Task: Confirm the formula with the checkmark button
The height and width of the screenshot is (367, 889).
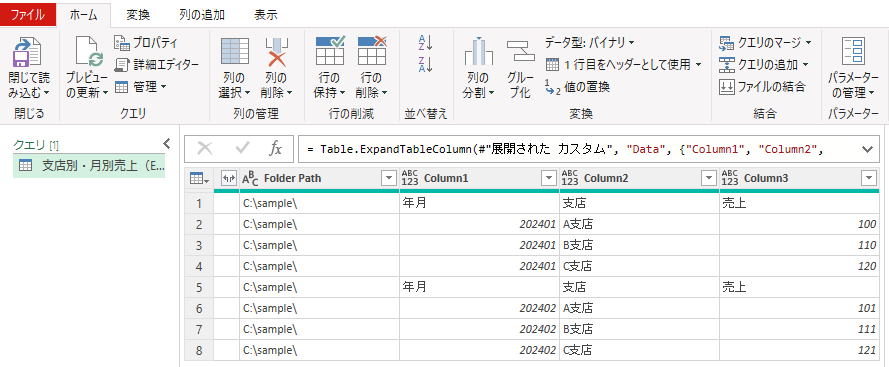Action: pyautogui.click(x=243, y=149)
